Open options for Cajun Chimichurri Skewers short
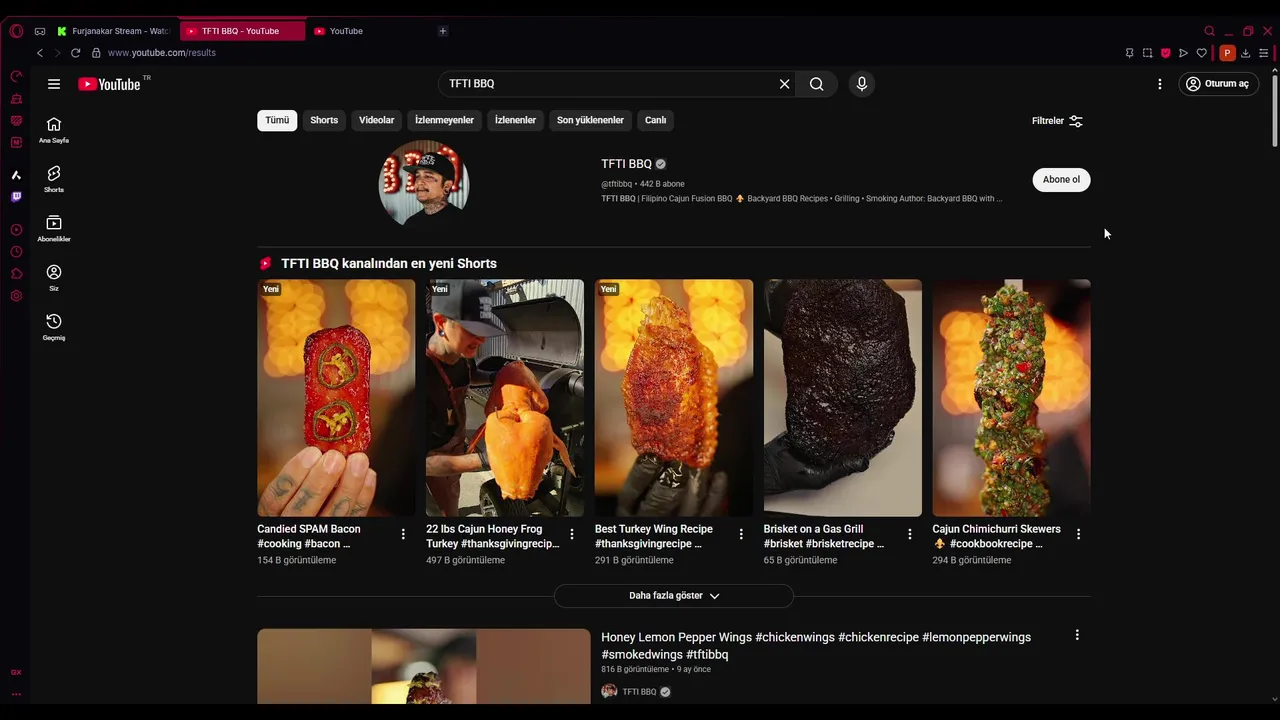This screenshot has height=720, width=1280. pos(1078,534)
